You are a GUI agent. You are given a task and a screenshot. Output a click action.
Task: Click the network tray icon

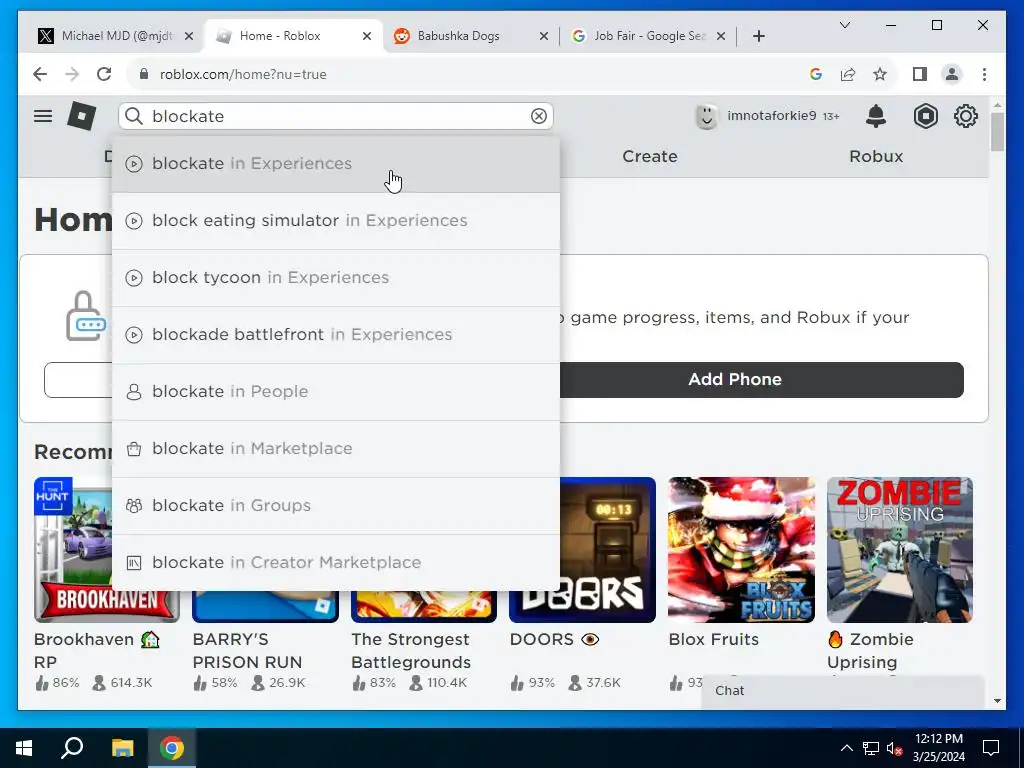click(x=871, y=748)
